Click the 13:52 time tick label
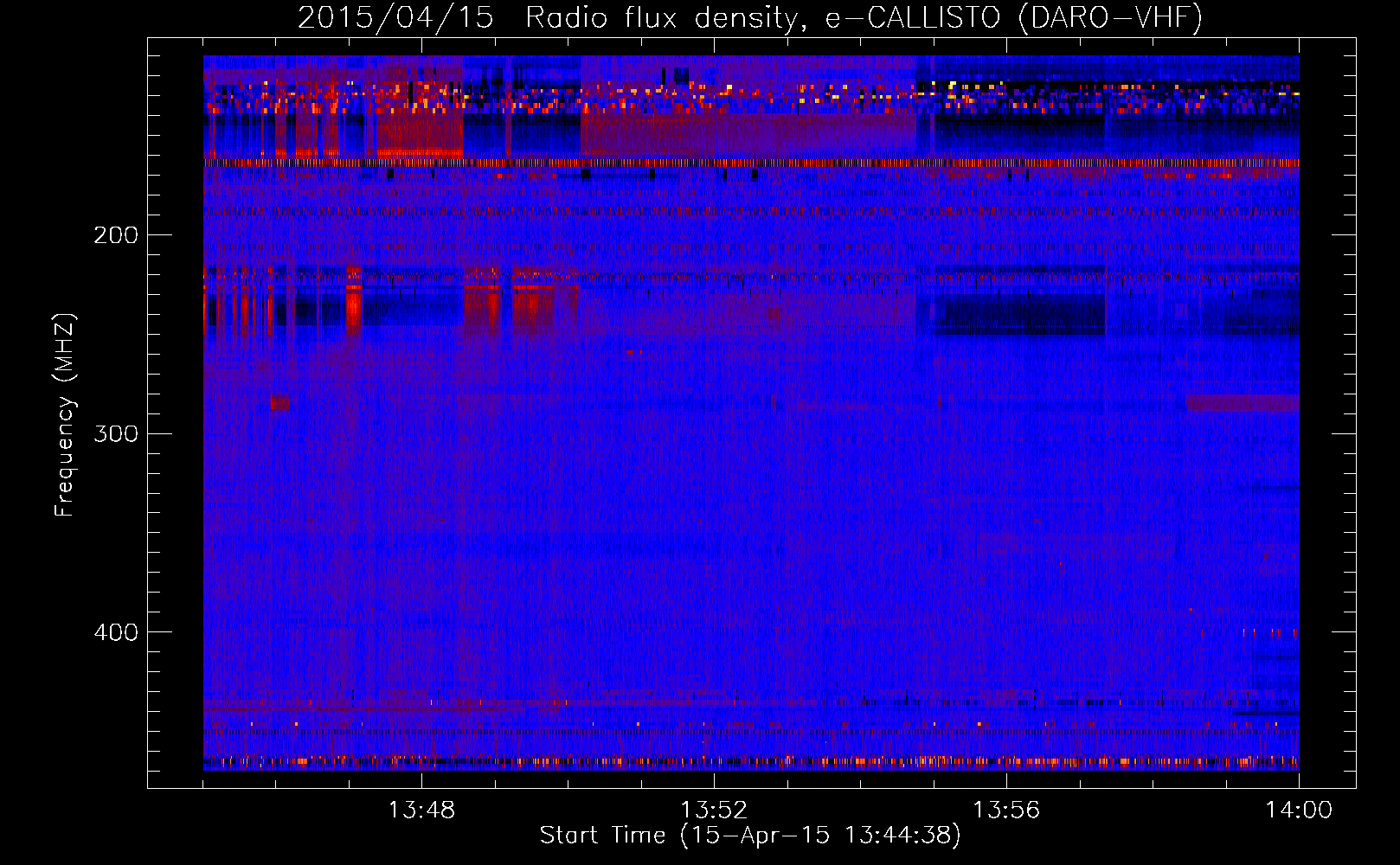The width and height of the screenshot is (1400, 865). coord(714,811)
